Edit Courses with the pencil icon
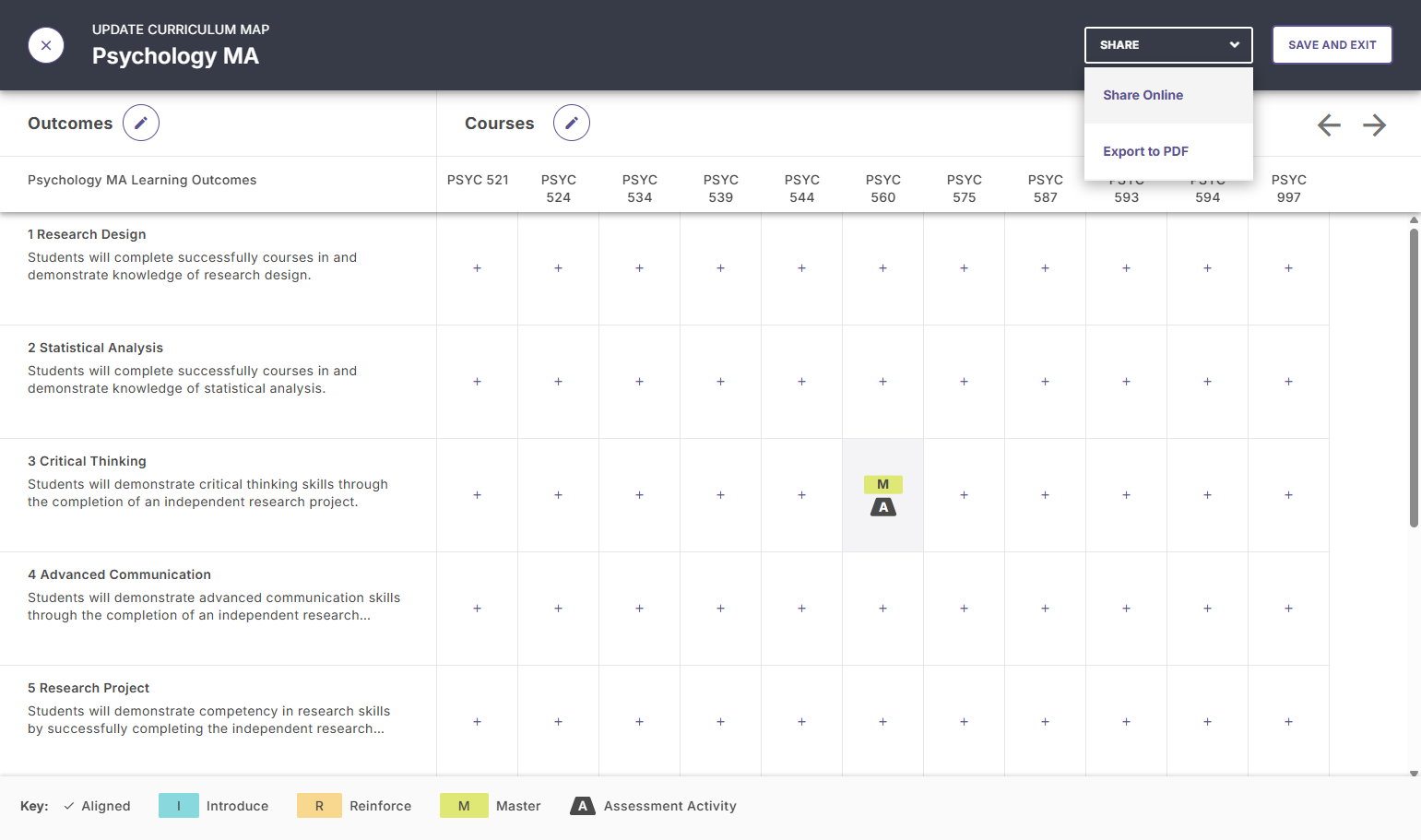The image size is (1421, 840). point(572,123)
